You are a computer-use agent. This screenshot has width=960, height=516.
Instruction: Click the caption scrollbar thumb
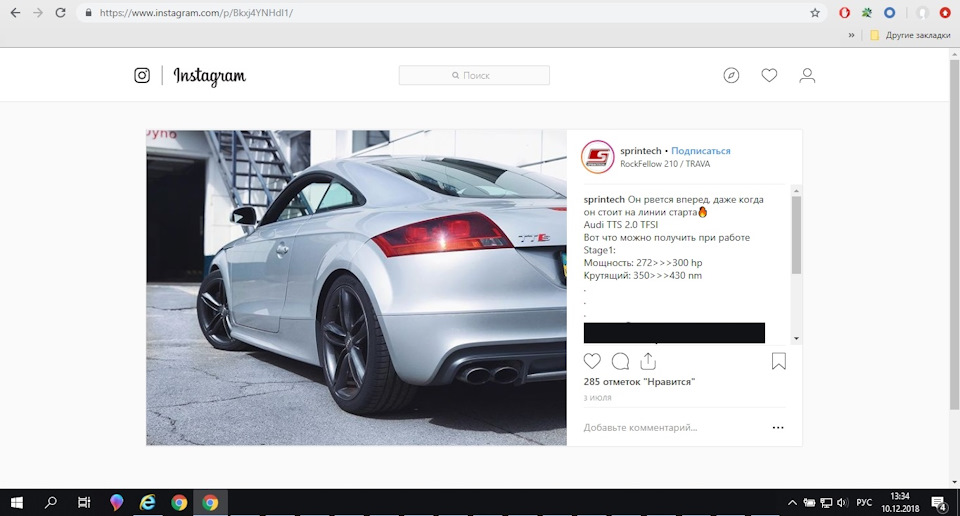[x=796, y=235]
